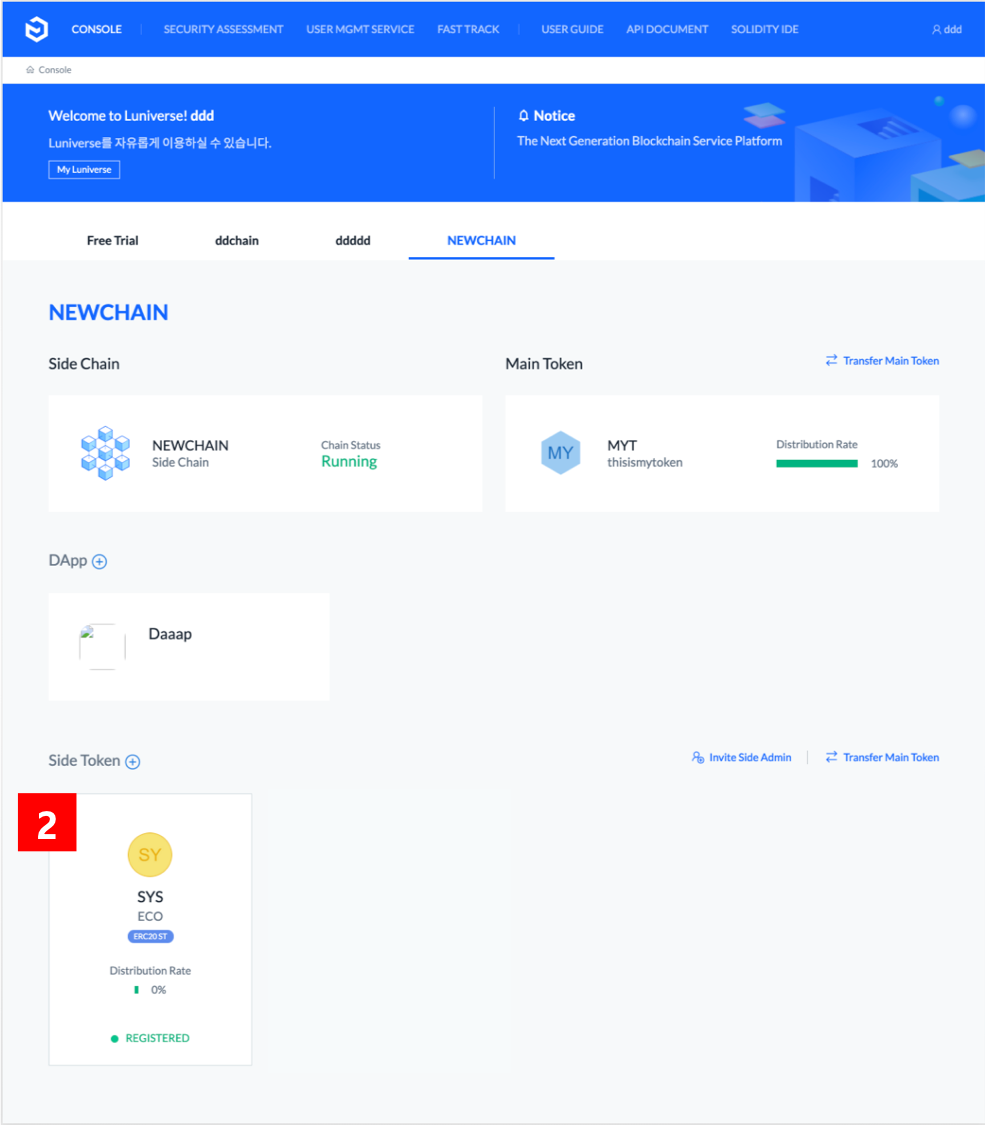Click the ERC20 ST badge

point(150,936)
